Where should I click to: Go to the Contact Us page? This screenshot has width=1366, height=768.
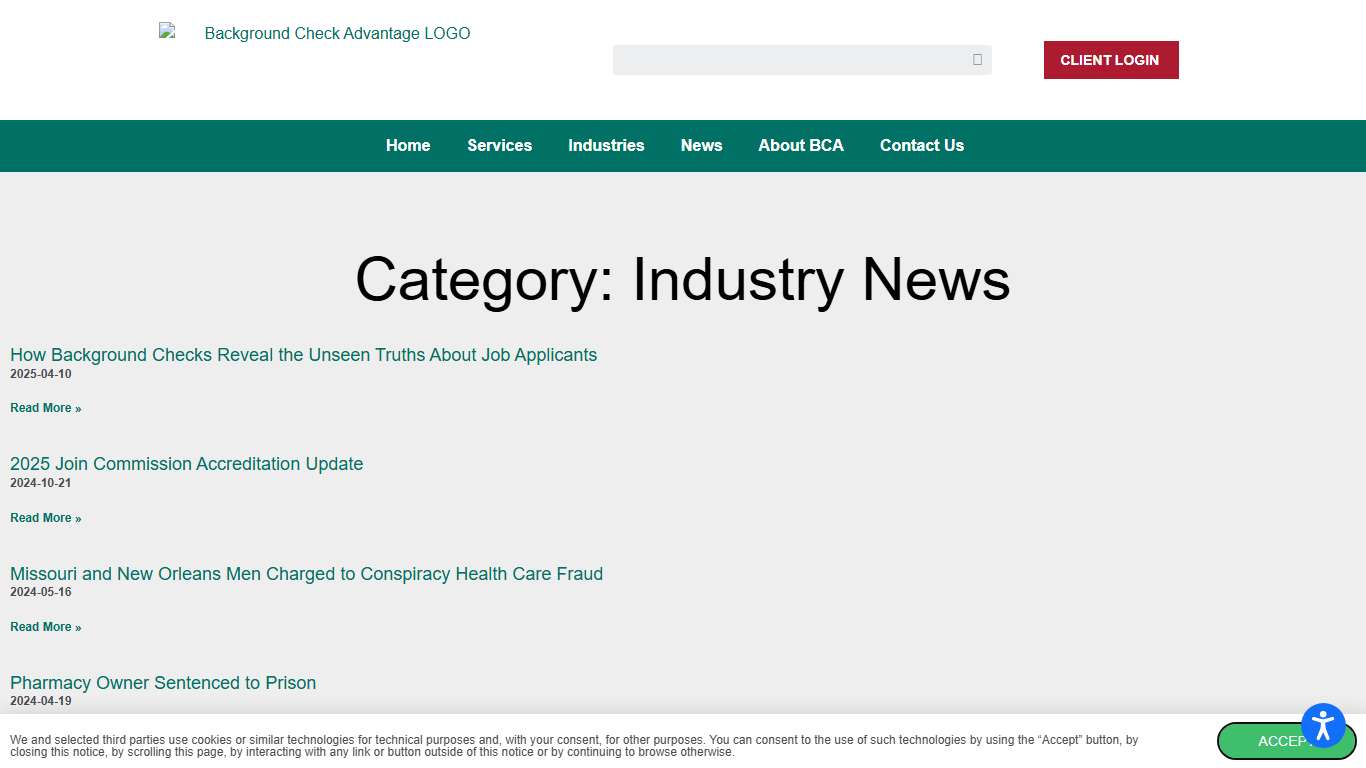(921, 145)
